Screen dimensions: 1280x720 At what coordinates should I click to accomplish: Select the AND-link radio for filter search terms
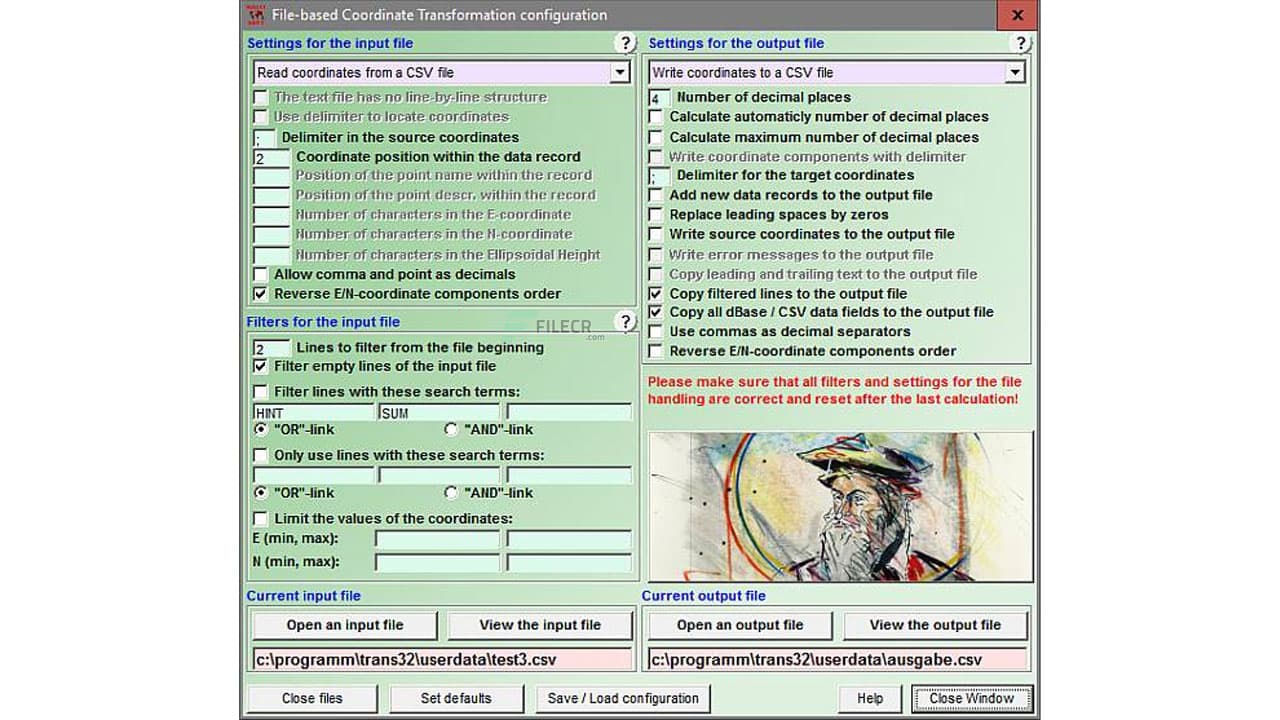click(451, 428)
